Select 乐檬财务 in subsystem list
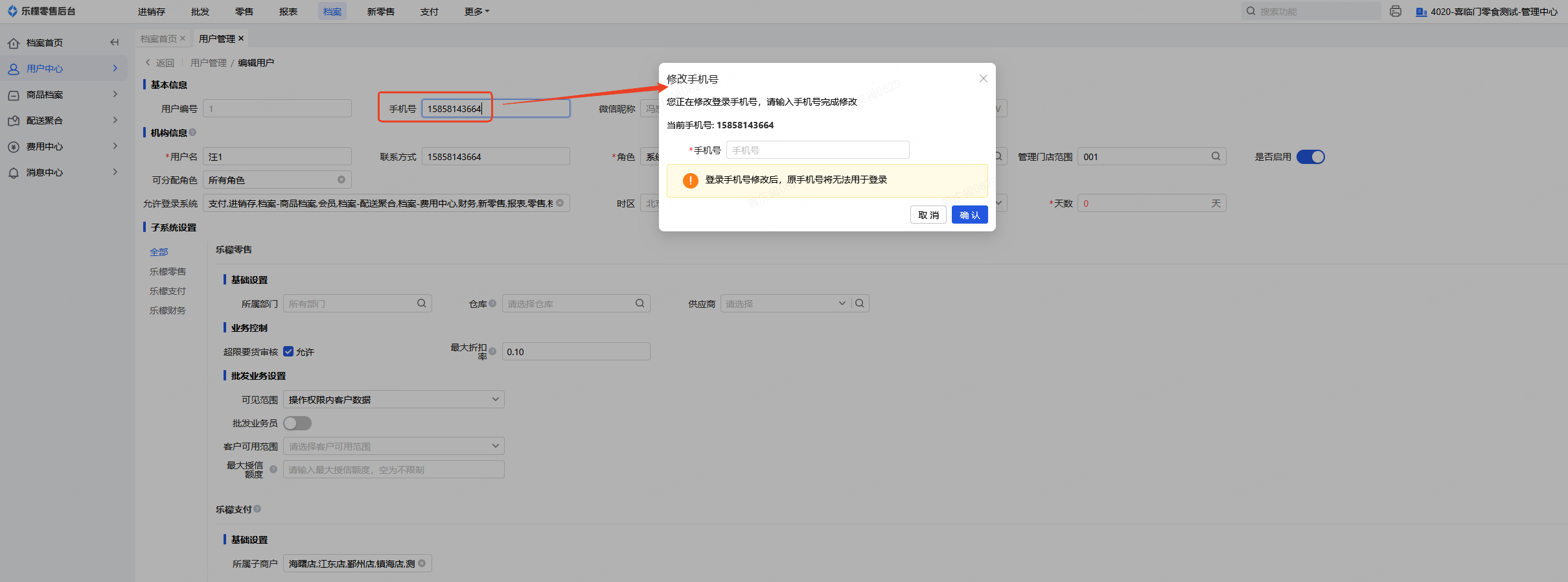 click(168, 310)
